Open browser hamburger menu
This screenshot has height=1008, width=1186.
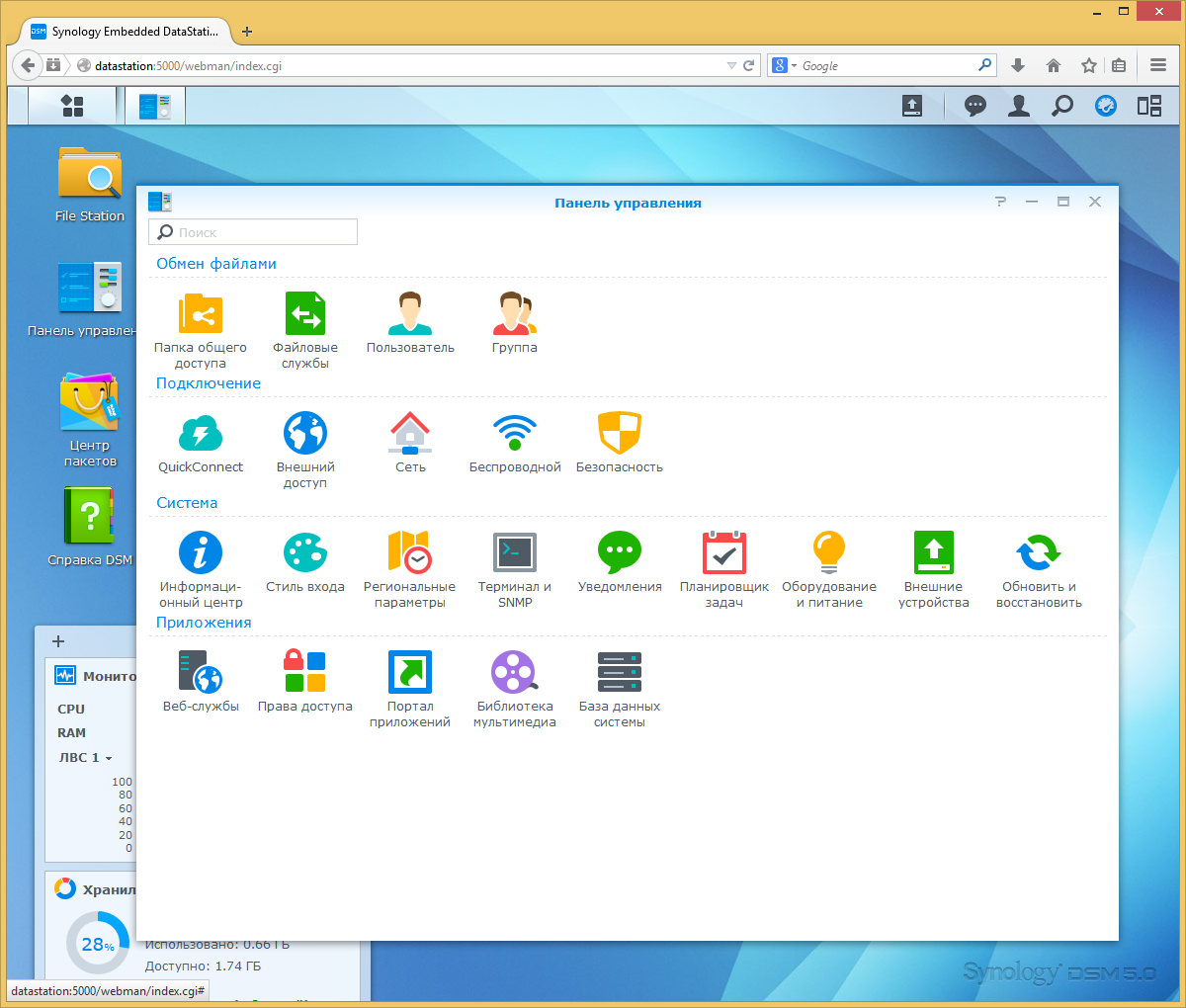pyautogui.click(x=1158, y=66)
